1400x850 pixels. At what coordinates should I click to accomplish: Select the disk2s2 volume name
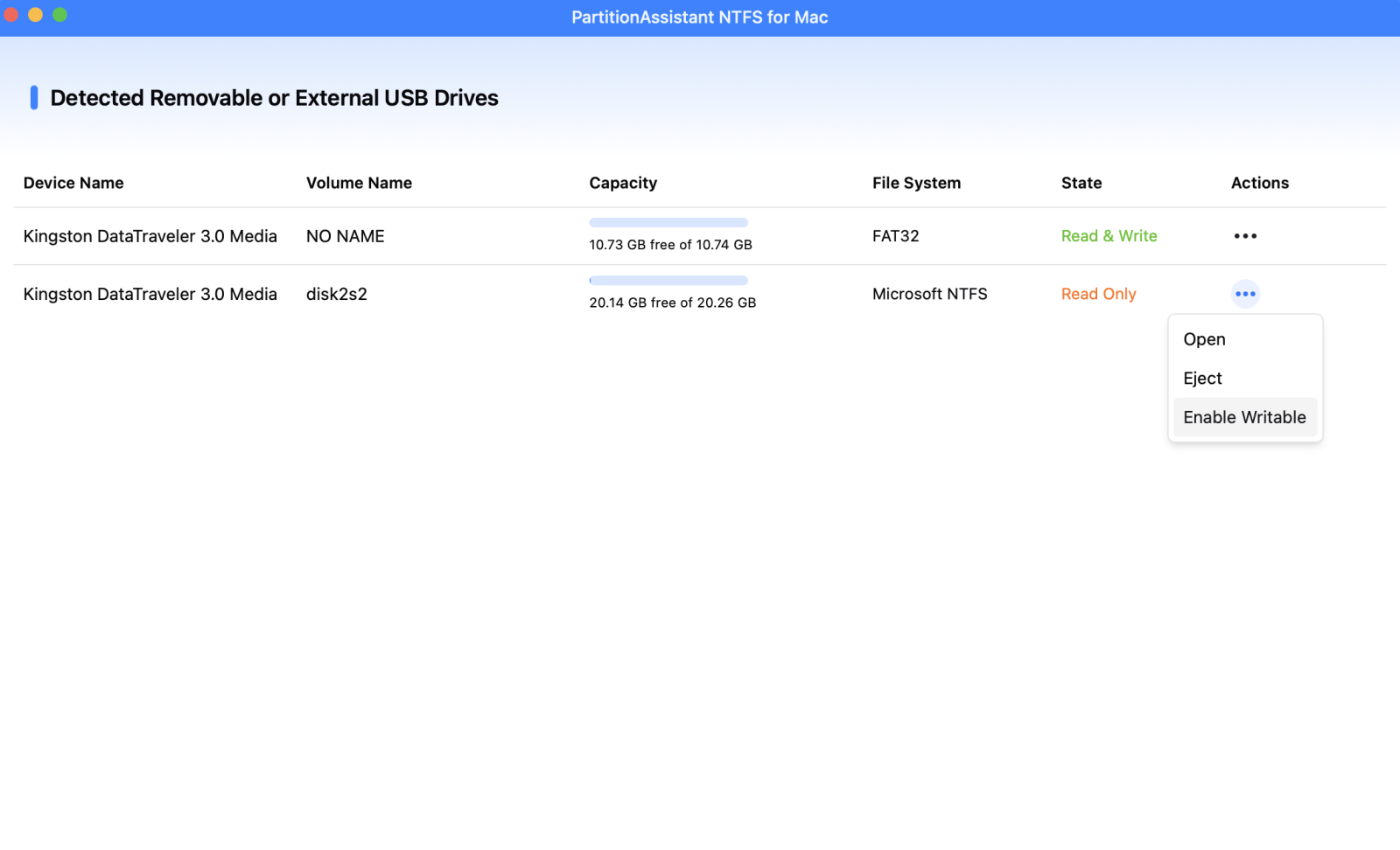tap(337, 294)
